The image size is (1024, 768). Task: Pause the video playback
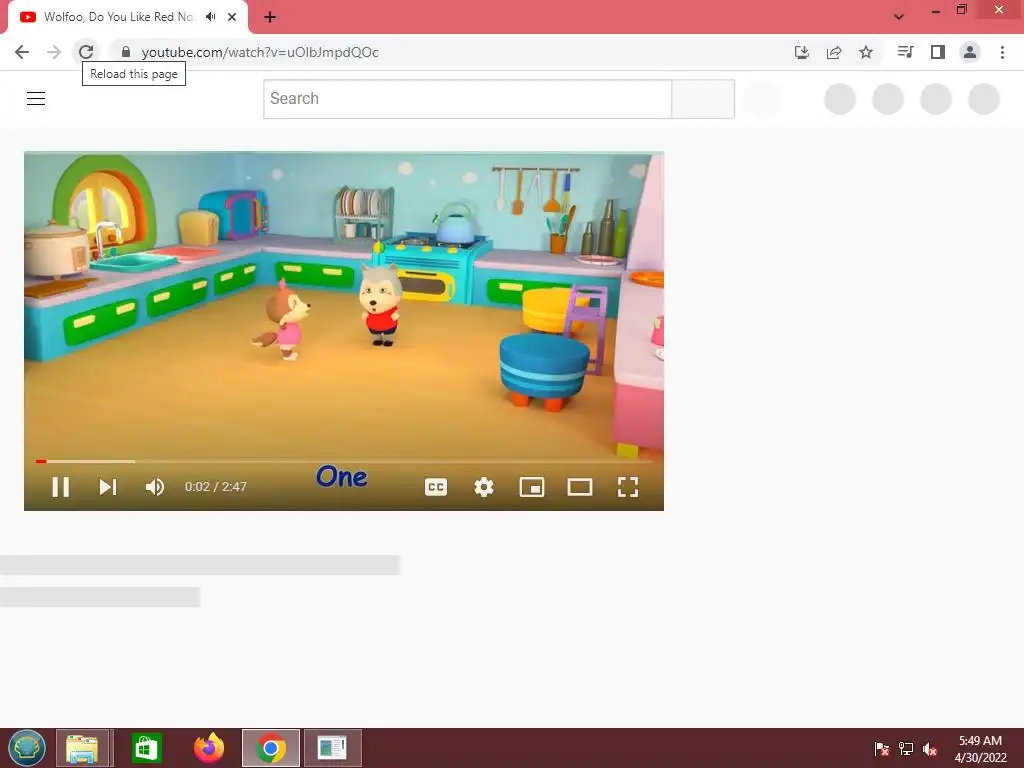pyautogui.click(x=61, y=487)
